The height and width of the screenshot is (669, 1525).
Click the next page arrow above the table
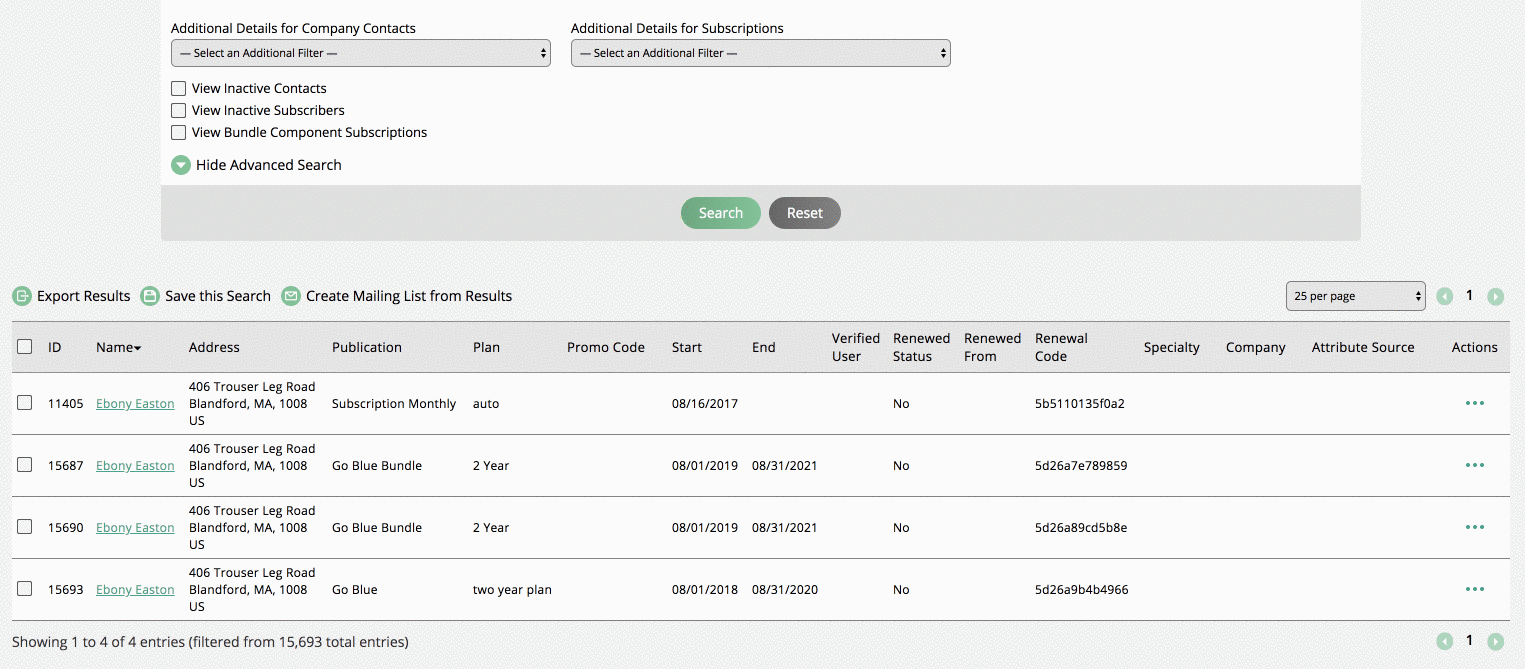[1495, 296]
